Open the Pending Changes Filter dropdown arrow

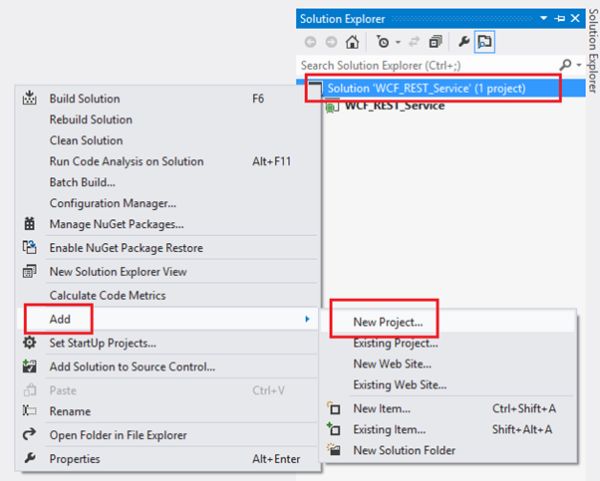(x=398, y=44)
